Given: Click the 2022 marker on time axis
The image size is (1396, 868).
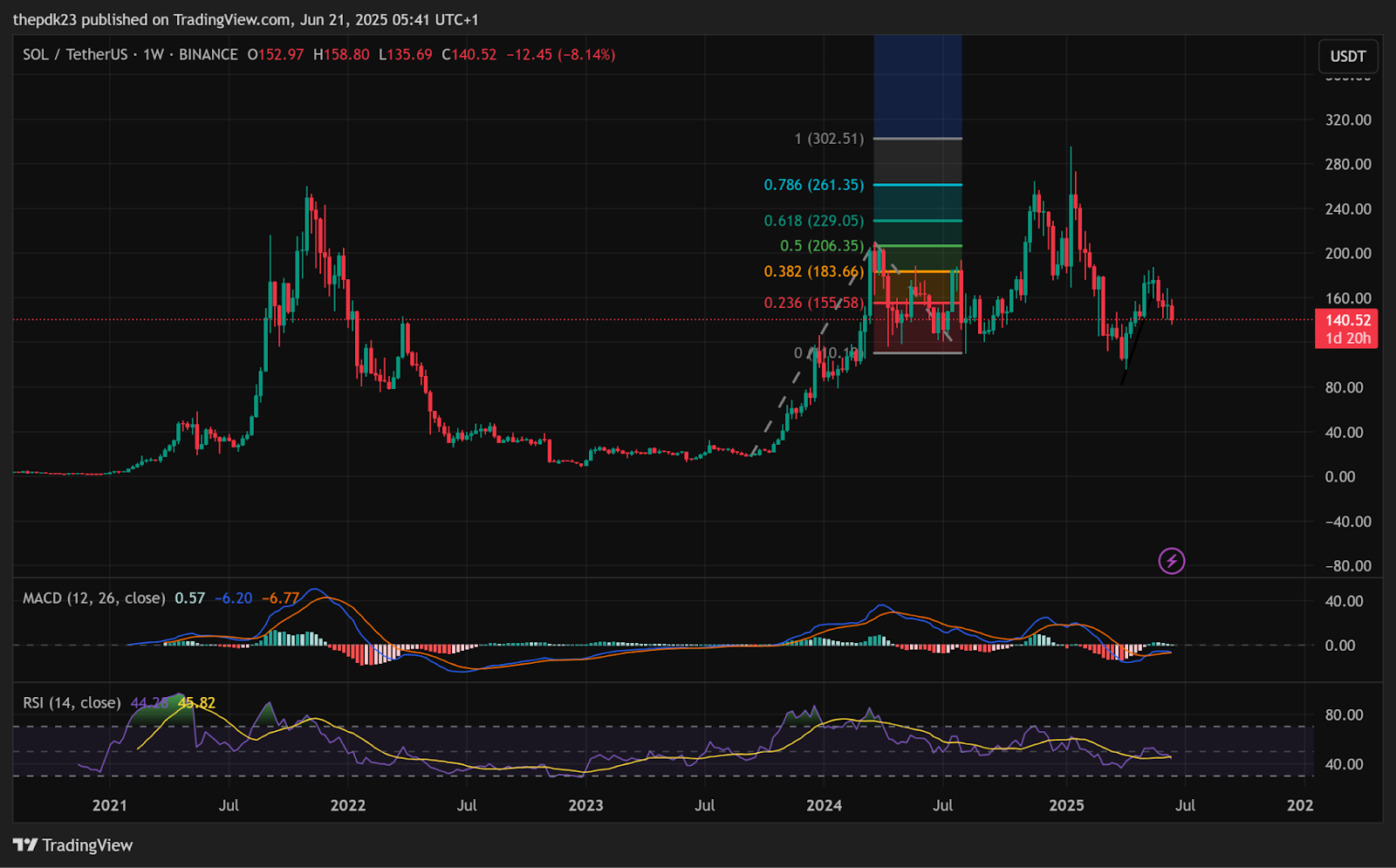Looking at the screenshot, I should [347, 805].
